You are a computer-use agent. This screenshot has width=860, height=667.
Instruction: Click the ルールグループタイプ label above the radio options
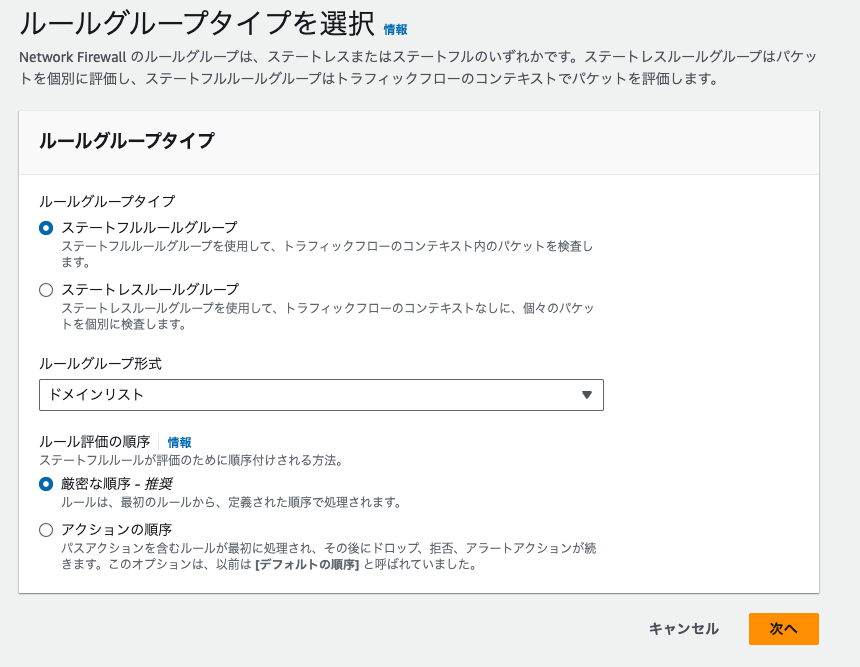(107, 201)
